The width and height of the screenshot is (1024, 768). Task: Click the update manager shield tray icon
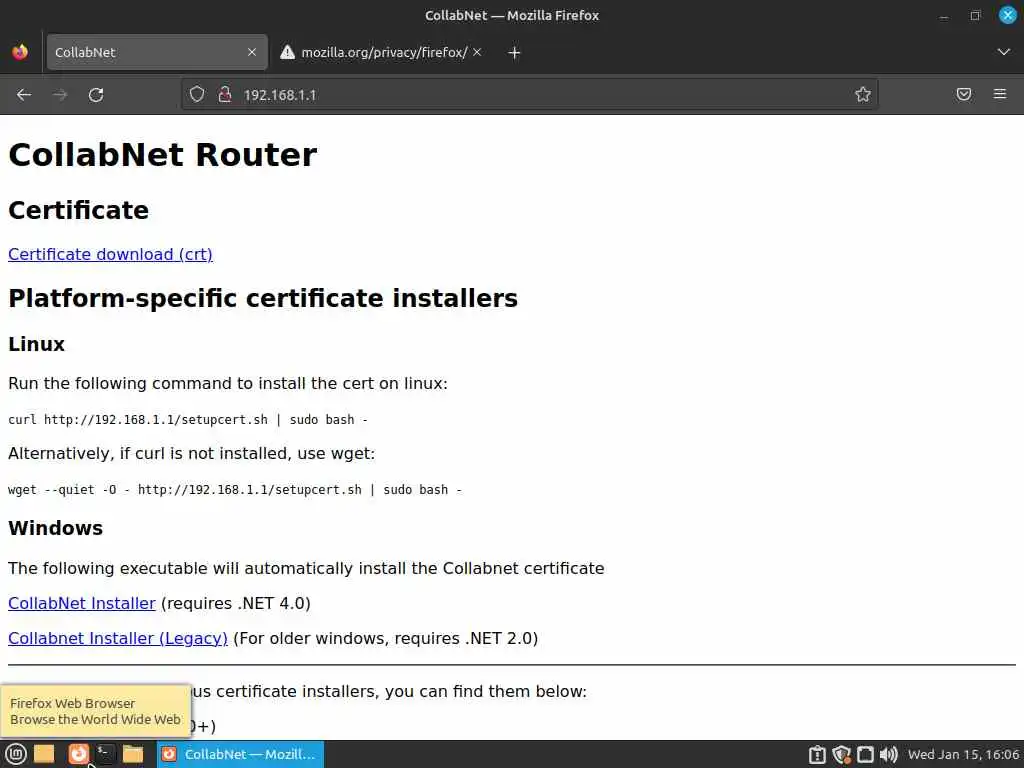point(842,755)
